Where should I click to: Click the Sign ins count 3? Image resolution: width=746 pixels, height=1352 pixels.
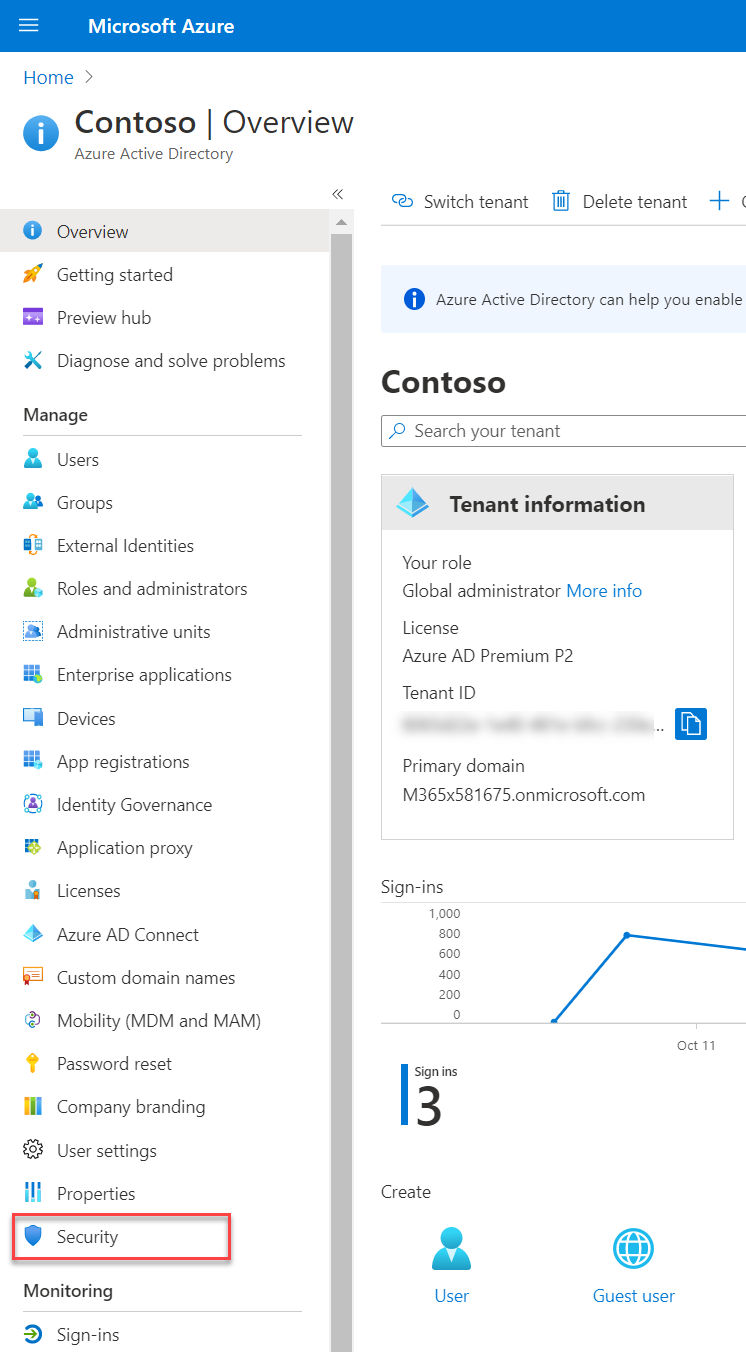tap(428, 1106)
